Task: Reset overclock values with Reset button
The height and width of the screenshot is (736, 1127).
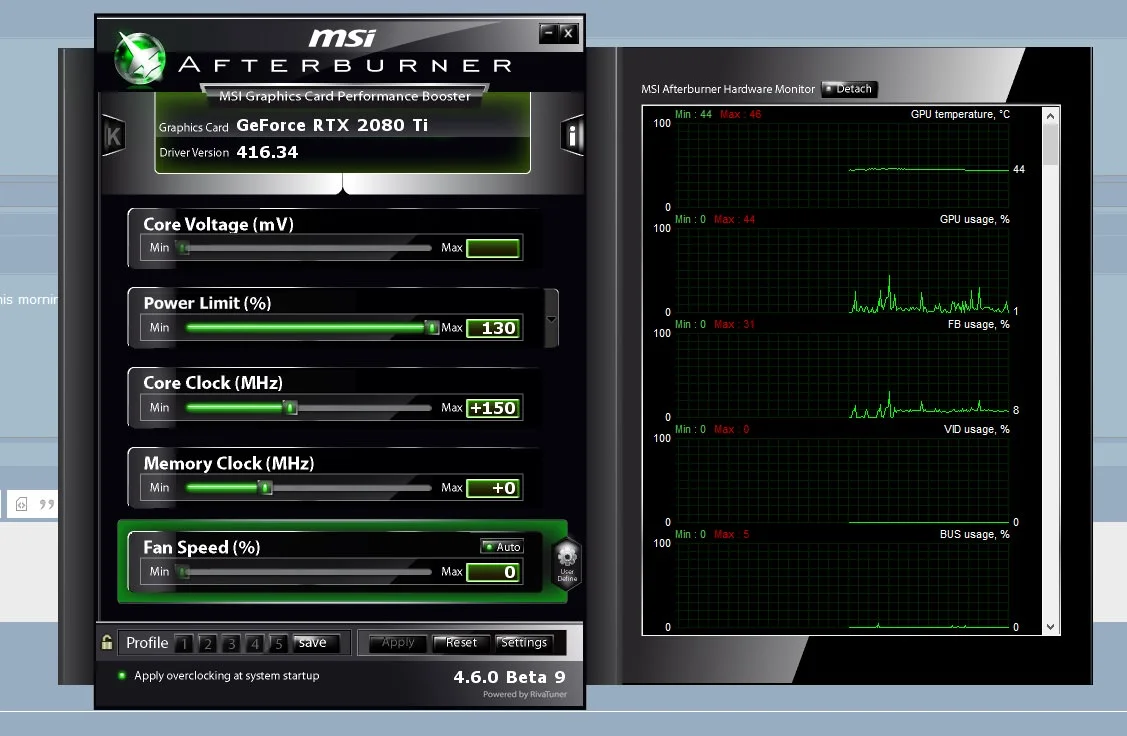Action: coord(461,643)
